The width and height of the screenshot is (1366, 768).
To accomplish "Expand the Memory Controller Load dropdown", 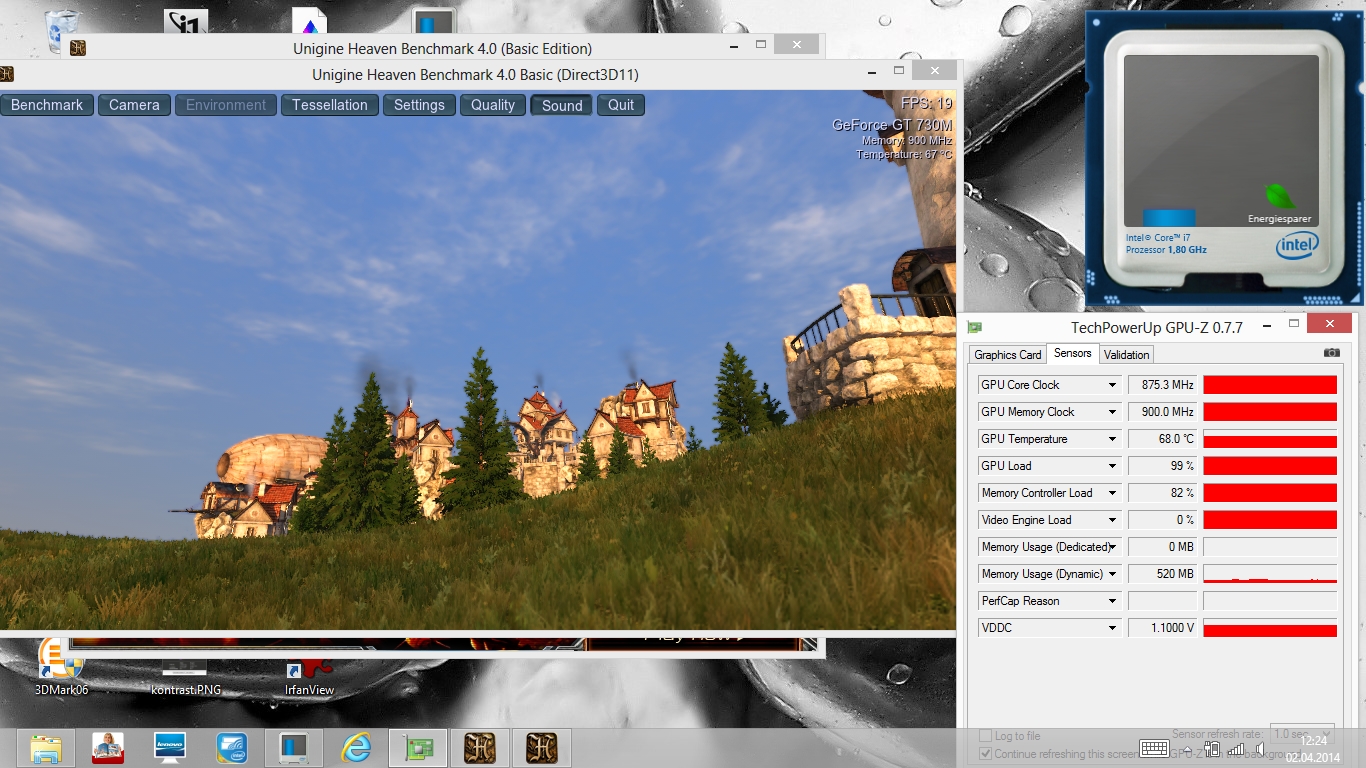I will (1112, 493).
